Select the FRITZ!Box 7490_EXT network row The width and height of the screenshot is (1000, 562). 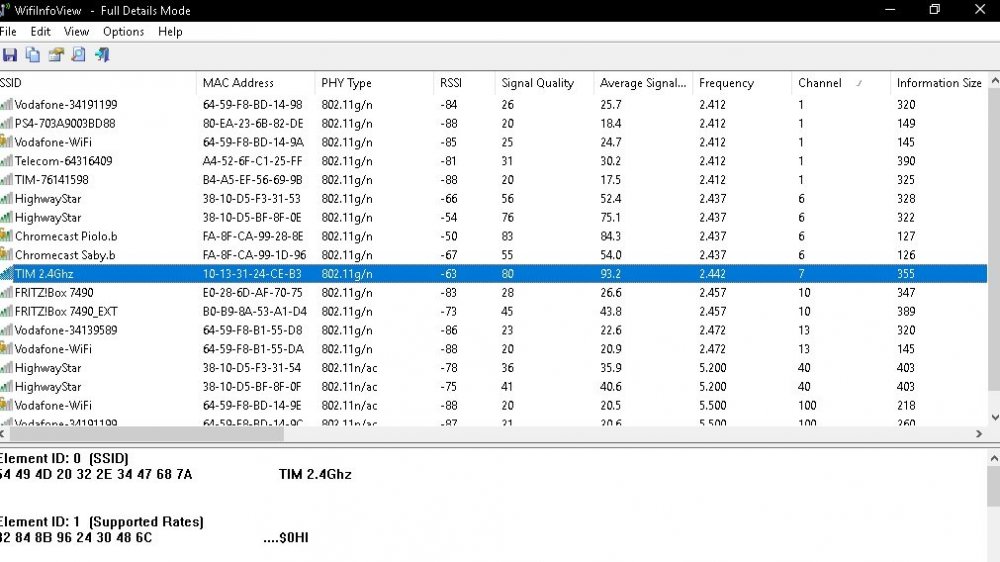(x=494, y=311)
